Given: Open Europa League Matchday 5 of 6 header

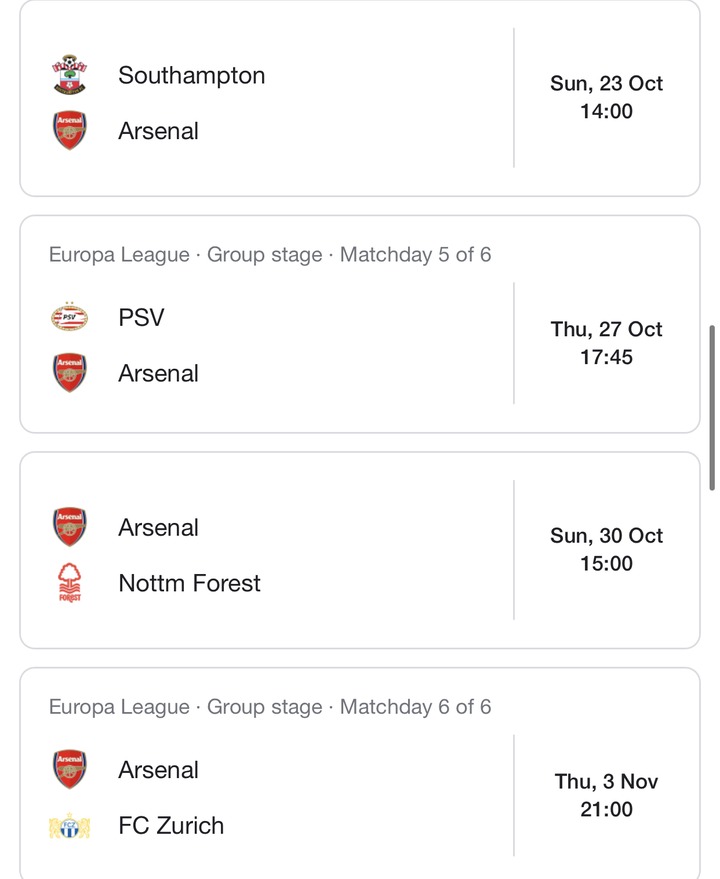Looking at the screenshot, I should (270, 255).
